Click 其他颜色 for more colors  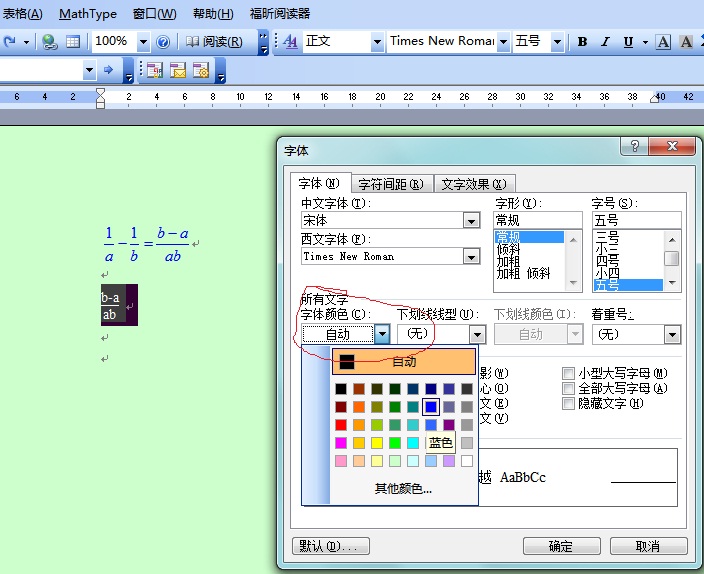[x=403, y=489]
